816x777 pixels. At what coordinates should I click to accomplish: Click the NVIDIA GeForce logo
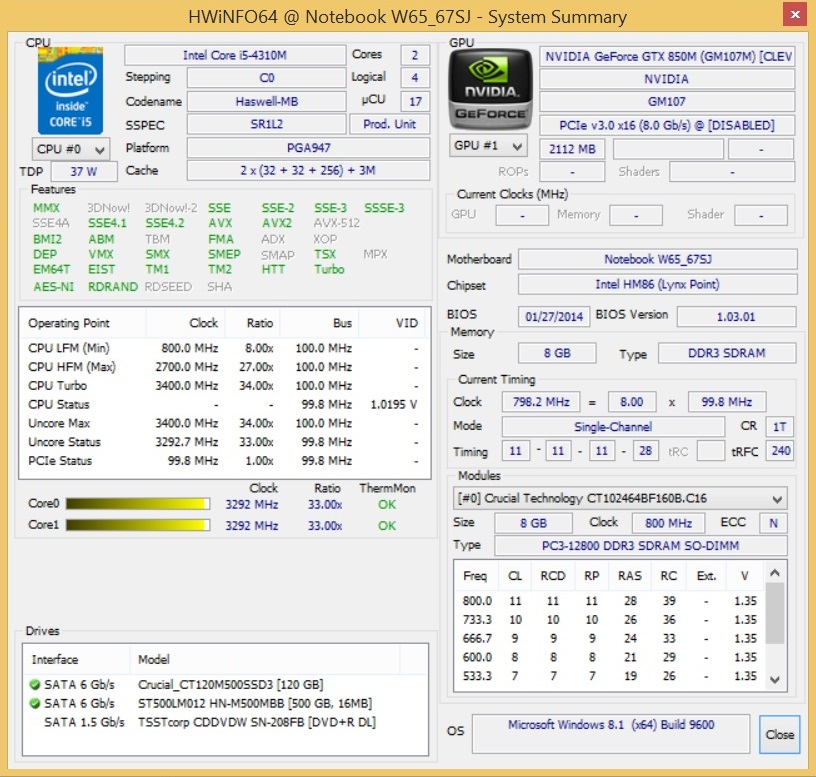pos(490,89)
